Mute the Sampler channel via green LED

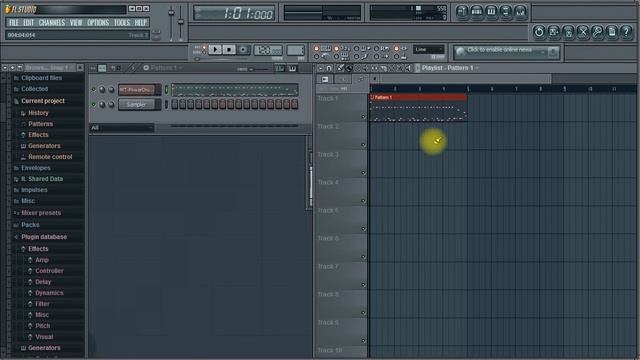tap(93, 104)
